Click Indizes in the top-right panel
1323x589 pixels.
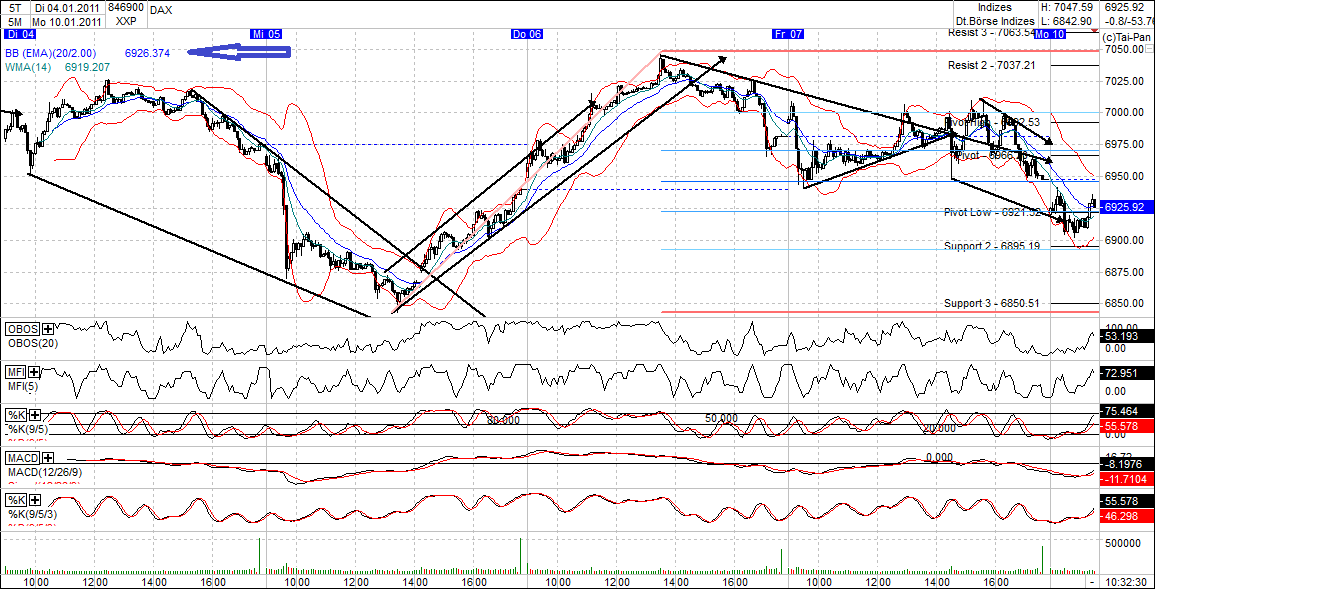pyautogui.click(x=993, y=8)
